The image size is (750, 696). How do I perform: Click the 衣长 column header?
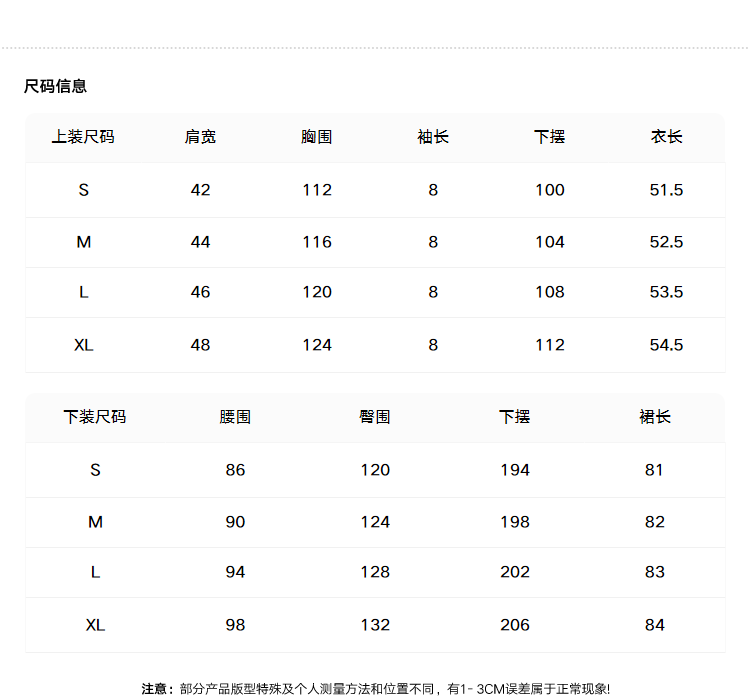coord(666,137)
